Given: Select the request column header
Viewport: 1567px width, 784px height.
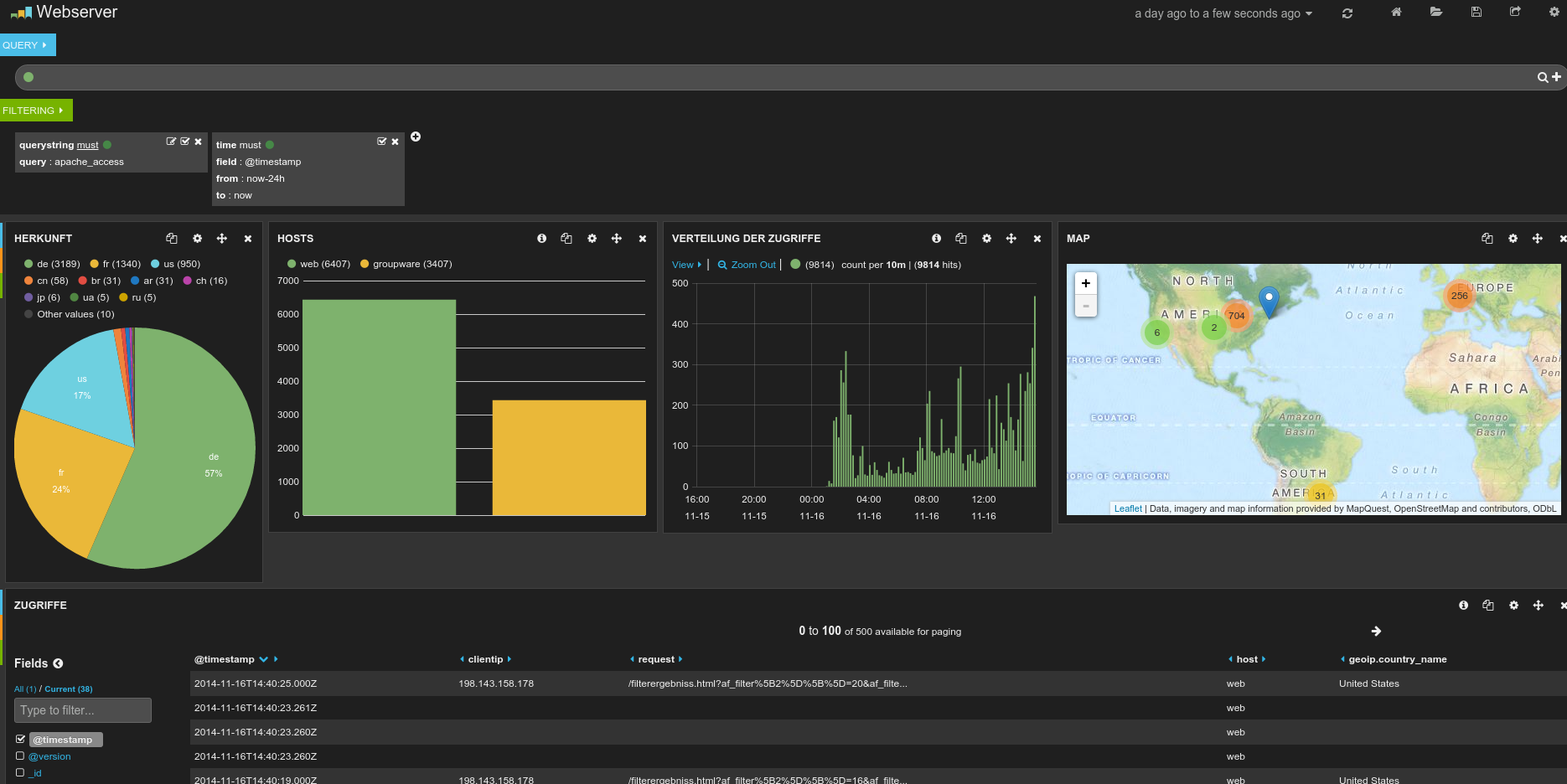Looking at the screenshot, I should (x=656, y=659).
